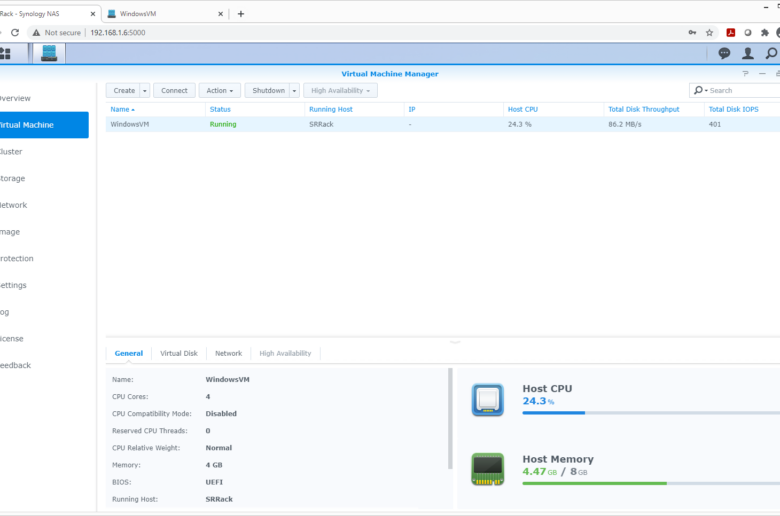Open the notifications chat bubble icon

[724, 53]
